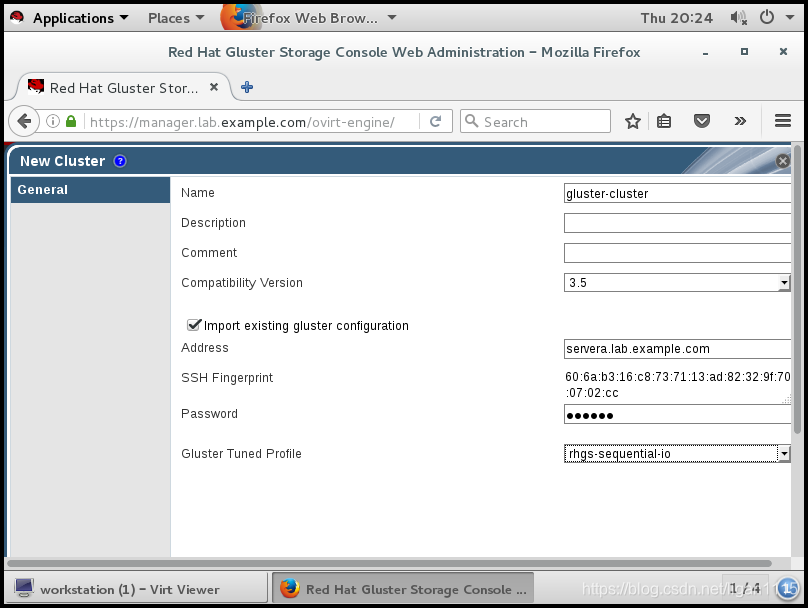Image resolution: width=808 pixels, height=608 pixels.
Task: Click the New Cluster help question-mark icon
Action: (x=120, y=161)
